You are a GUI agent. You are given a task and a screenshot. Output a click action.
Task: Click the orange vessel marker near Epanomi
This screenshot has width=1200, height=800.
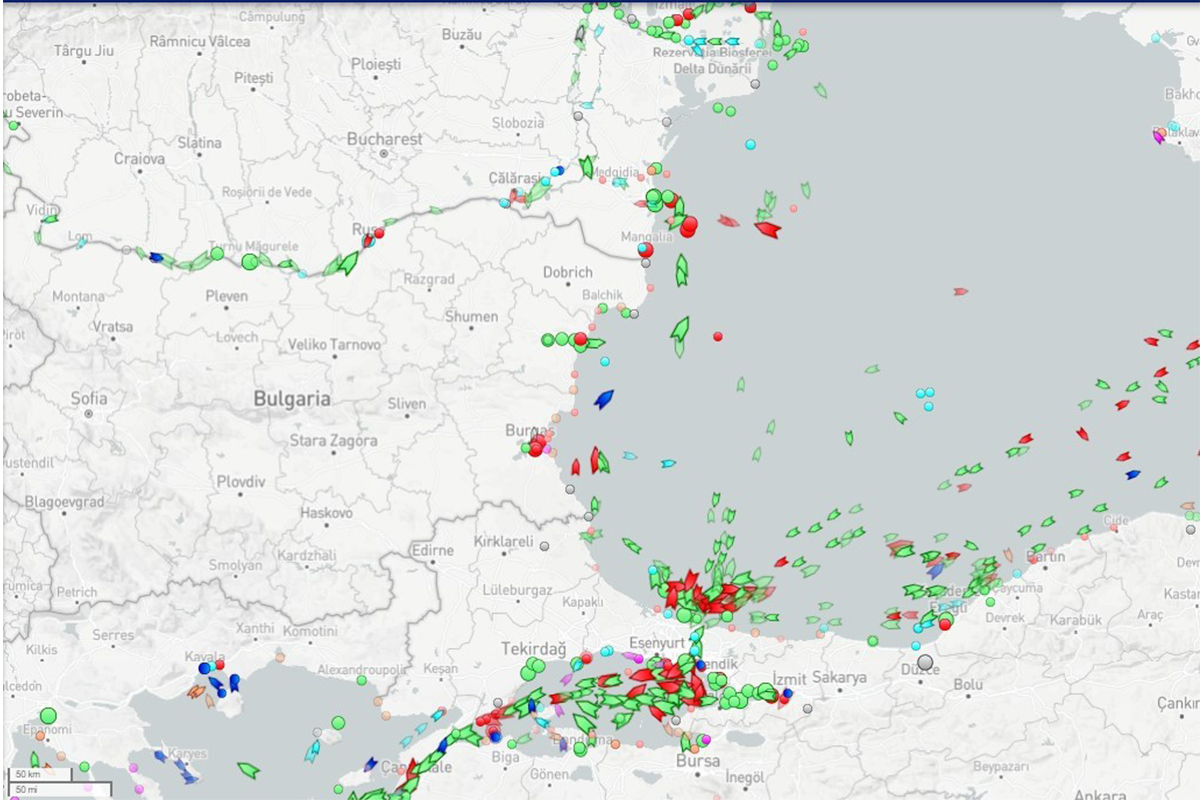click(x=39, y=736)
